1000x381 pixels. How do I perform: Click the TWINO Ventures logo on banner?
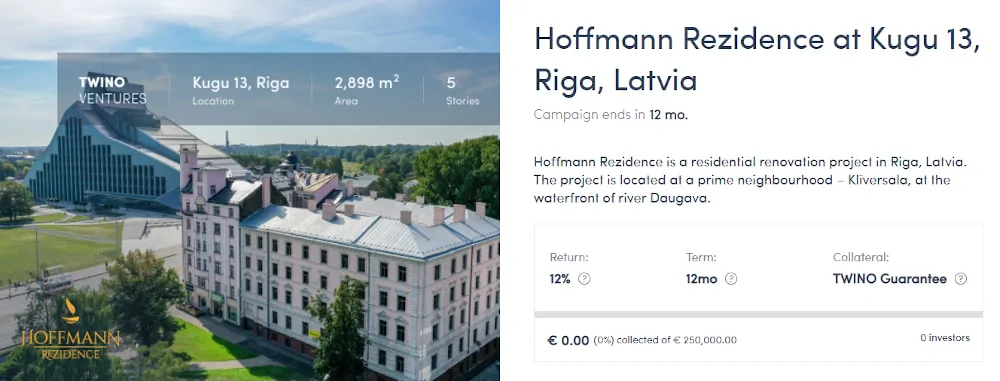coord(112,90)
